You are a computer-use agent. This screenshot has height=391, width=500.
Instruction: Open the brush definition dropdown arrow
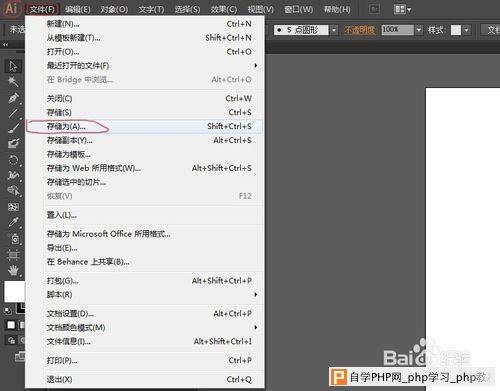click(334, 30)
